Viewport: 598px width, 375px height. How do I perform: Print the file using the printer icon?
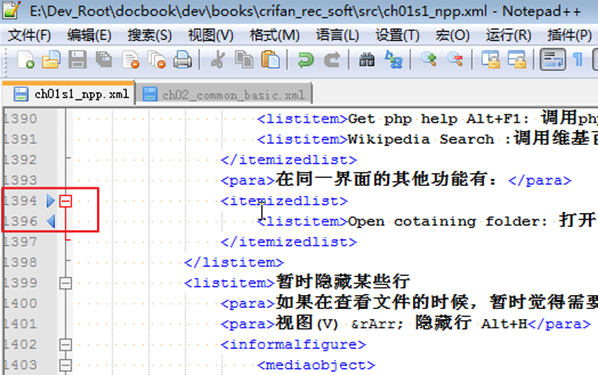pos(183,60)
